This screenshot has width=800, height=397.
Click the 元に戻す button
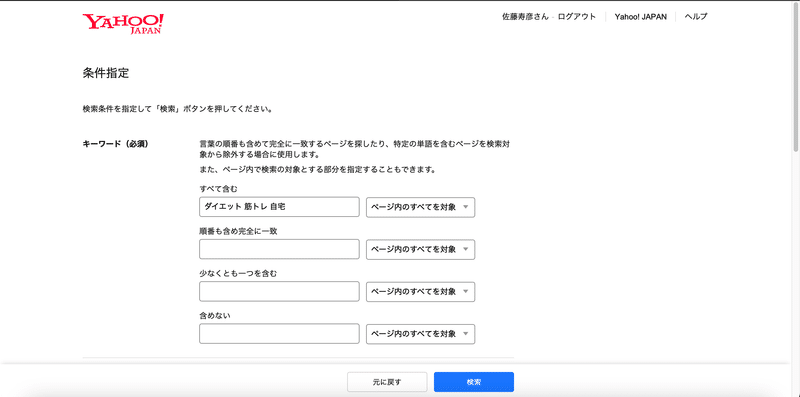tap(387, 382)
